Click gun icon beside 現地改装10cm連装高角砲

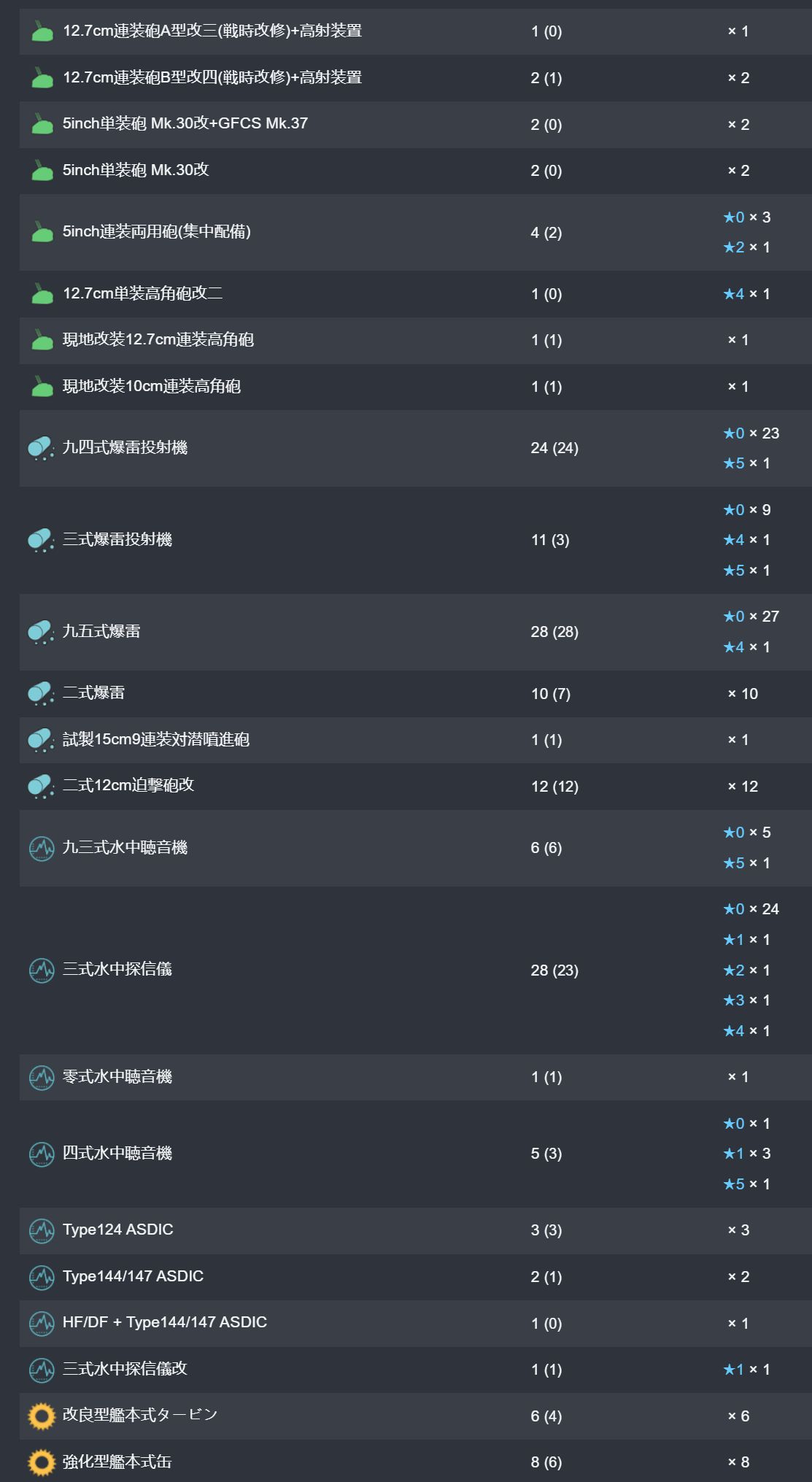[x=42, y=387]
